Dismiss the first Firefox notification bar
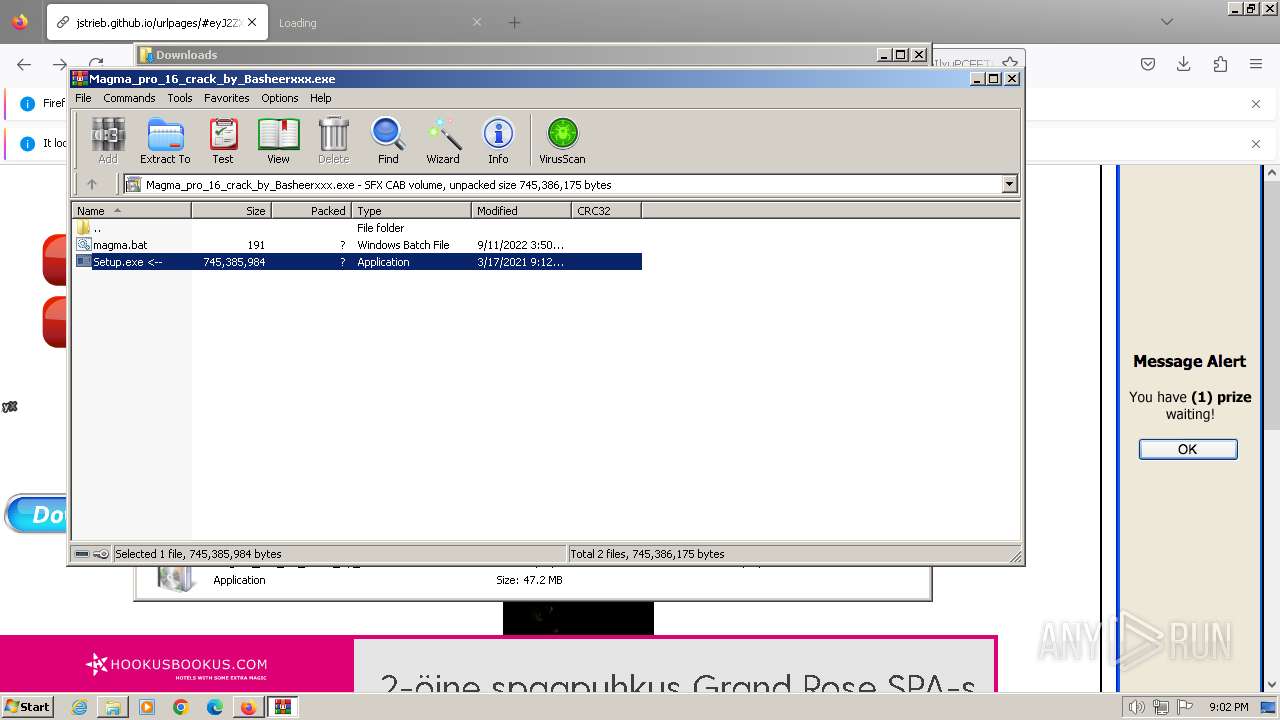 [x=1256, y=103]
